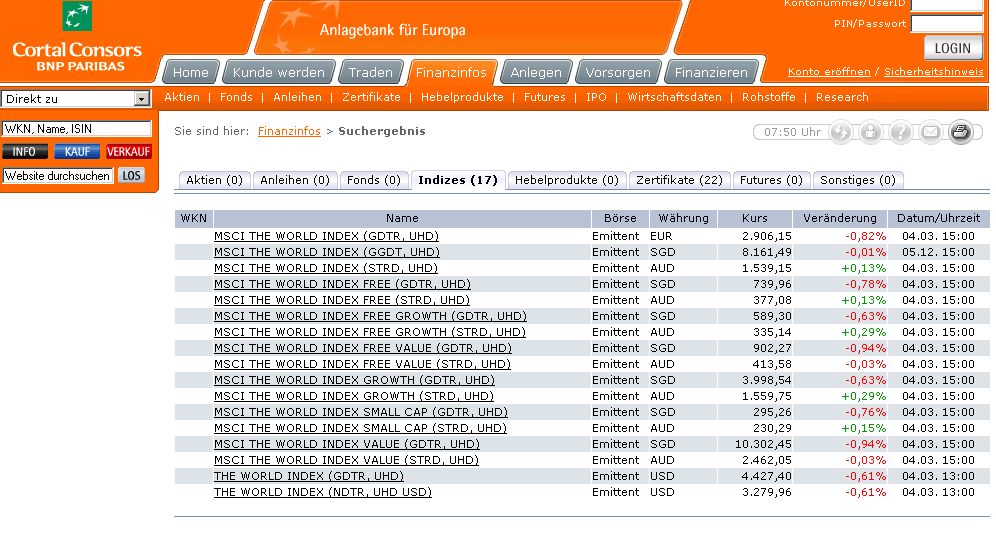This screenshot has width=996, height=541.
Task: Open IPO in the orange submenu
Action: coord(596,97)
